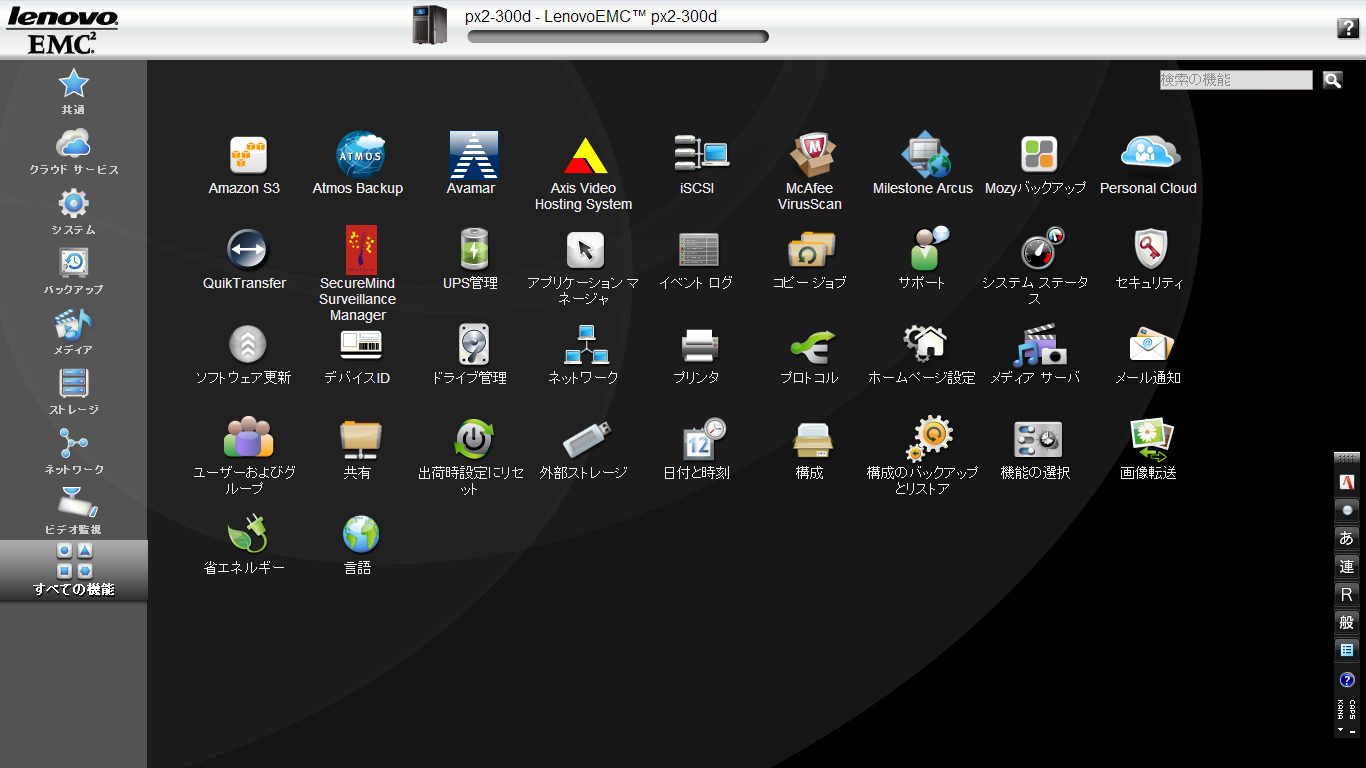
Task: Open help with question mark button
Action: pos(1347,28)
